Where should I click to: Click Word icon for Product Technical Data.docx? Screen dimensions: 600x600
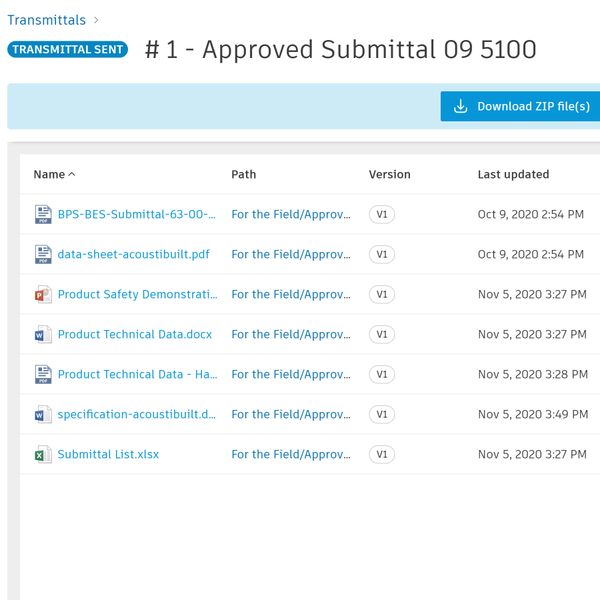coord(43,334)
